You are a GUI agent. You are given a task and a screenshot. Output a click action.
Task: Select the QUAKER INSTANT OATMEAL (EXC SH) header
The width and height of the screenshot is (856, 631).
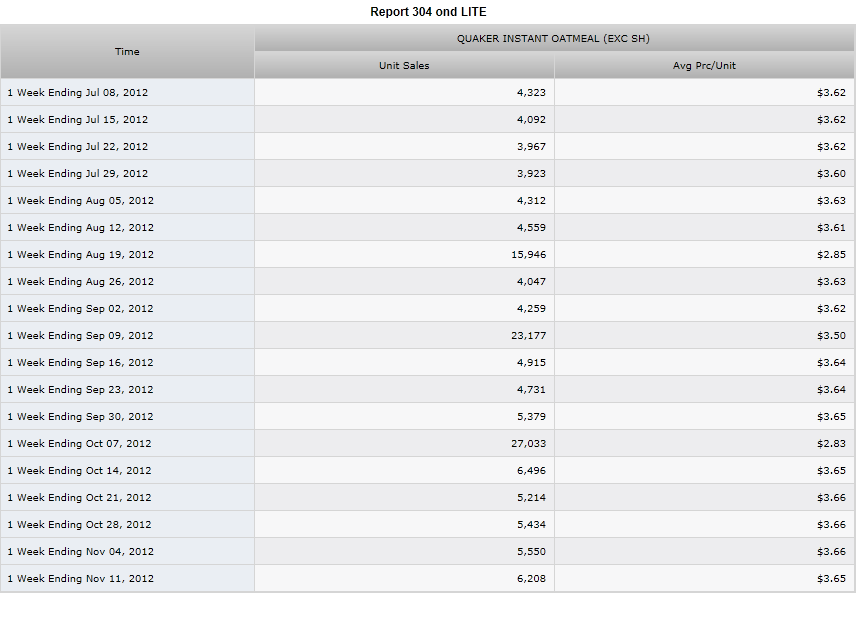pyautogui.click(x=554, y=38)
